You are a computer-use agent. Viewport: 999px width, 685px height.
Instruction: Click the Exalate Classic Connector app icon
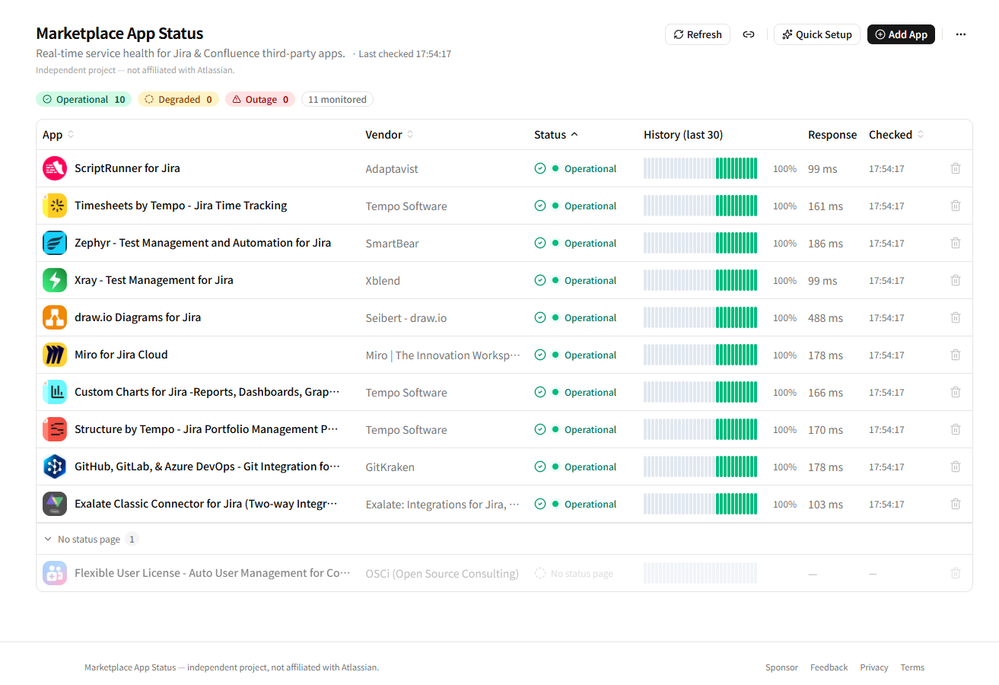click(55, 504)
